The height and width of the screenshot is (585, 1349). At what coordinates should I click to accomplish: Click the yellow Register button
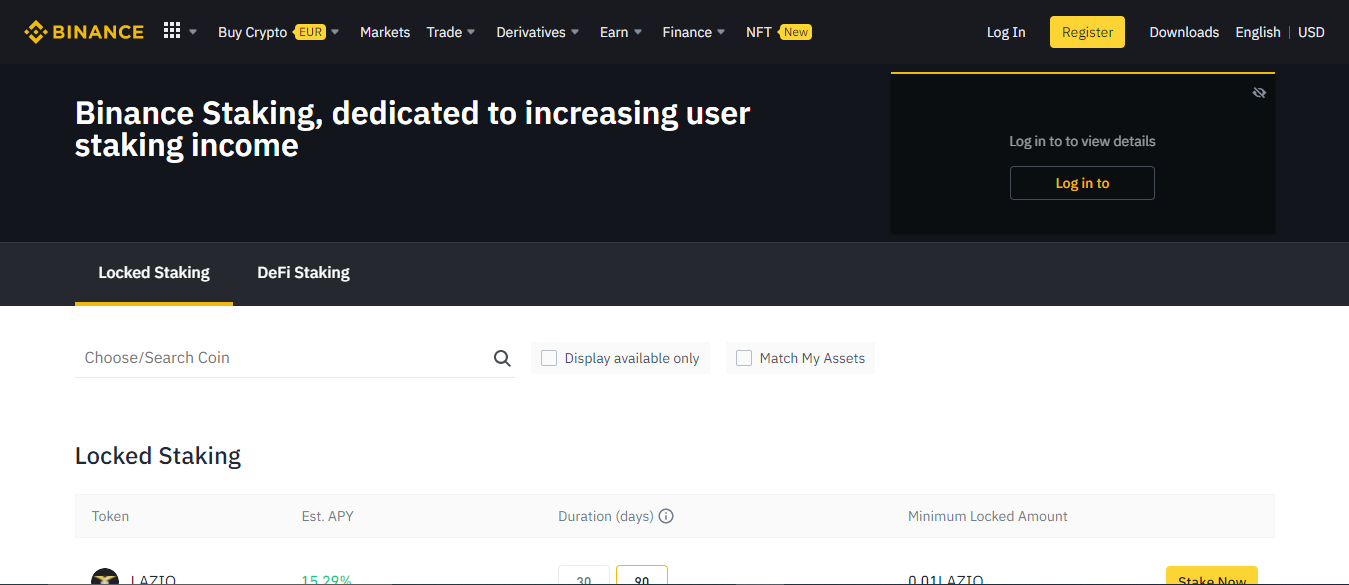1087,32
